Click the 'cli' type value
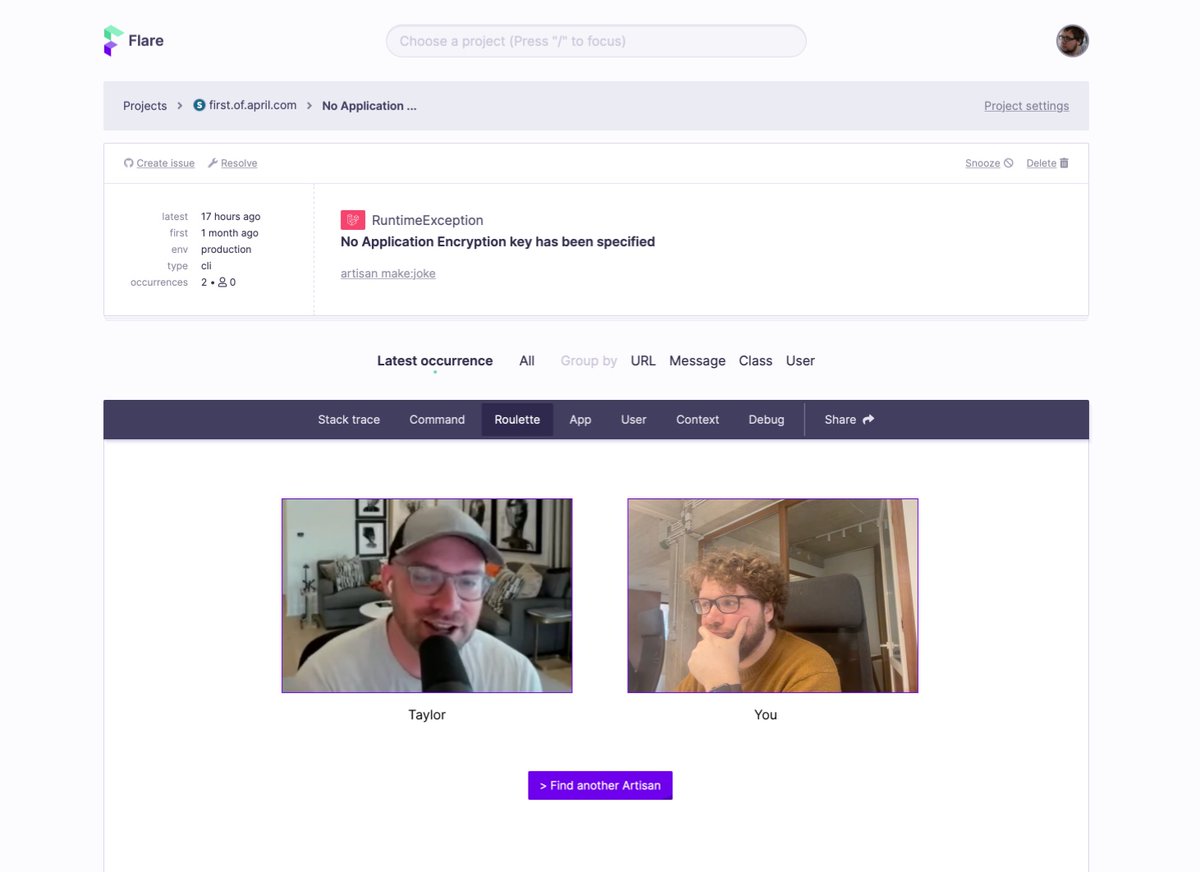1200x872 pixels. [x=206, y=266]
